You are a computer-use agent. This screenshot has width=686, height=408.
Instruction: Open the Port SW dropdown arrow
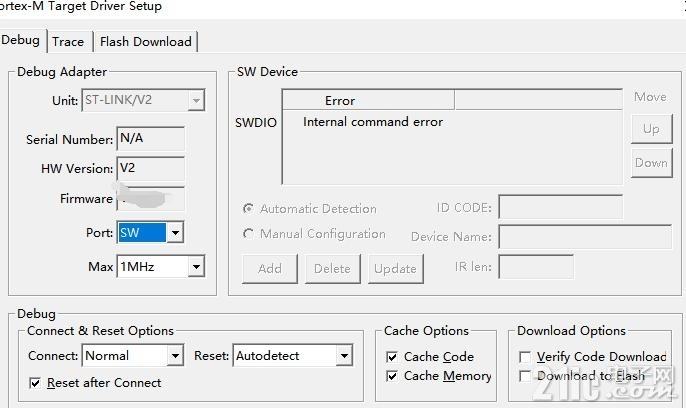[x=175, y=232]
